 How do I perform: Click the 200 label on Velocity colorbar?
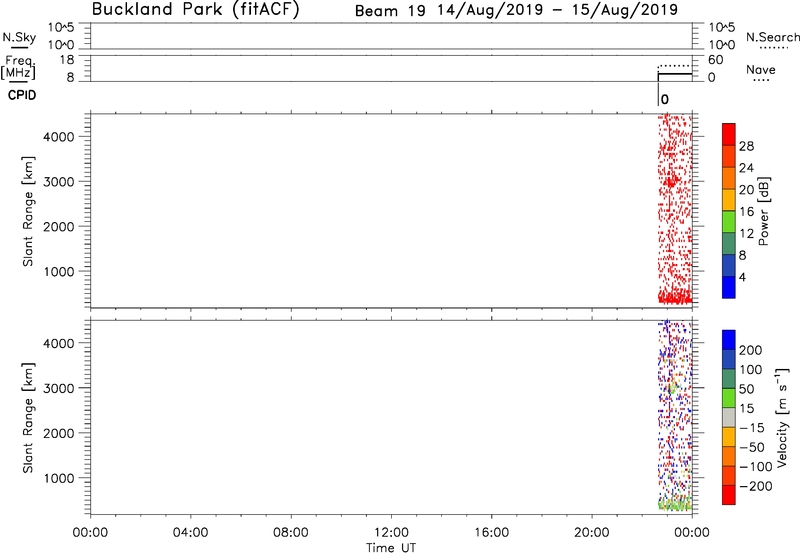click(x=751, y=350)
